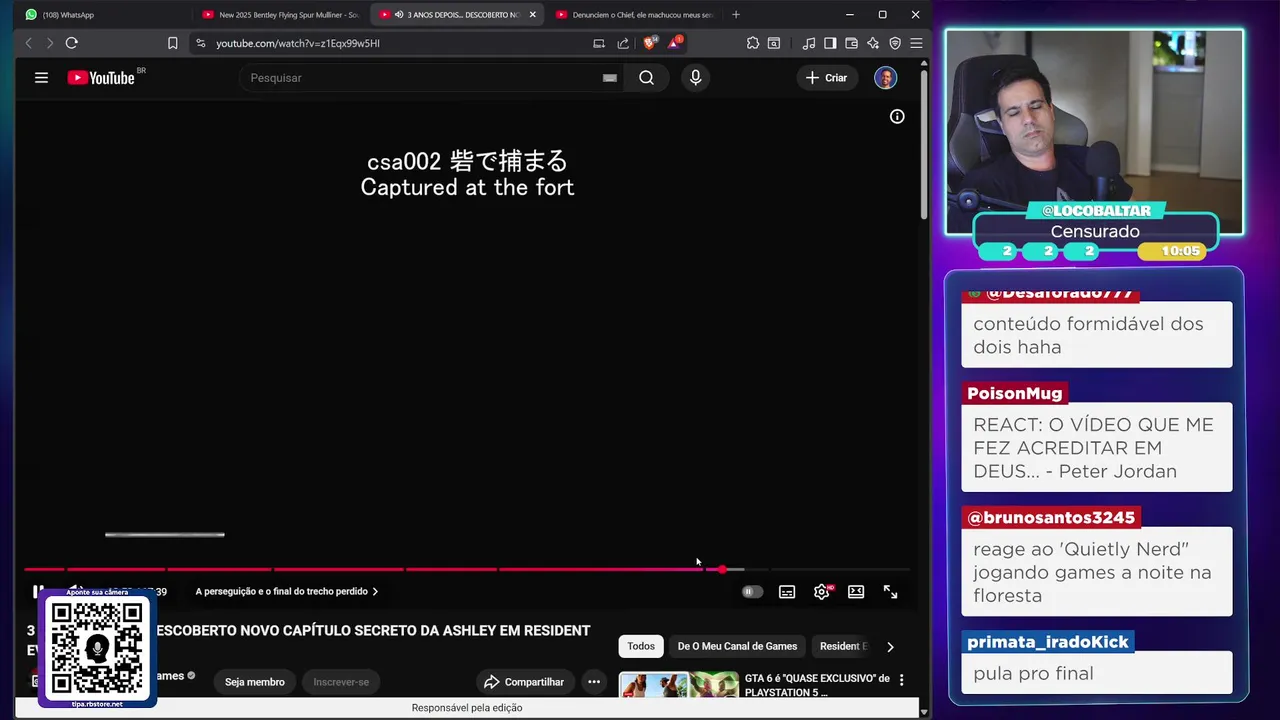The image size is (1280, 720).
Task: Click the progress bar scrubber dot
Action: pos(722,569)
